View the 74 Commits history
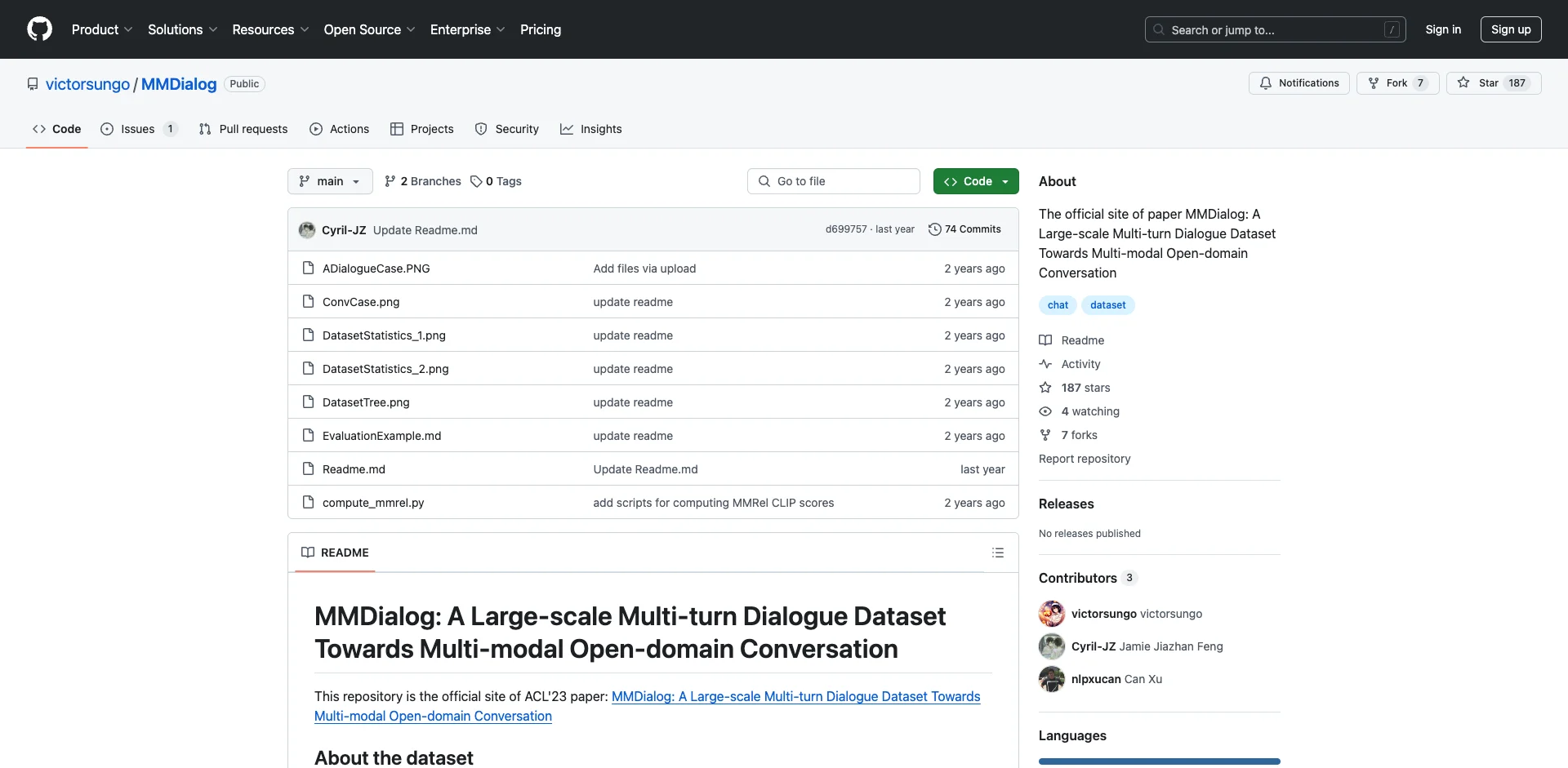Viewport: 1568px width, 768px height. pyautogui.click(x=964, y=229)
